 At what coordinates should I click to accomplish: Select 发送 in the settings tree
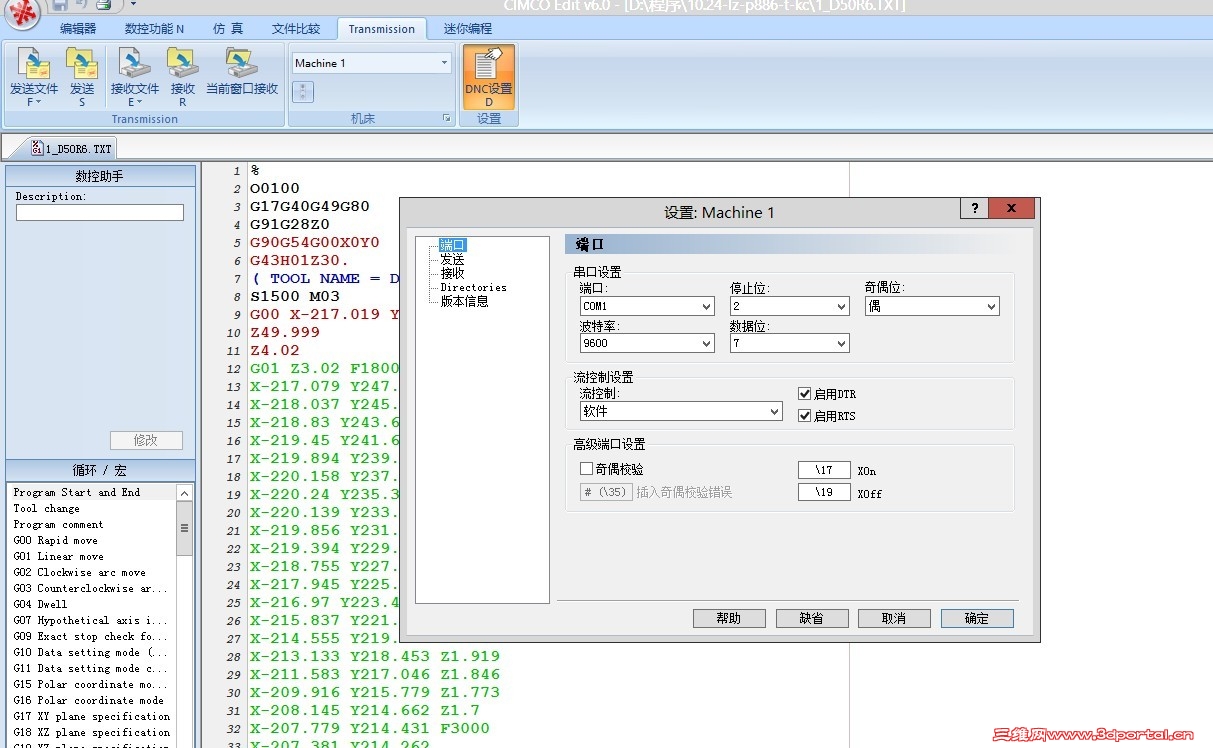(452, 259)
